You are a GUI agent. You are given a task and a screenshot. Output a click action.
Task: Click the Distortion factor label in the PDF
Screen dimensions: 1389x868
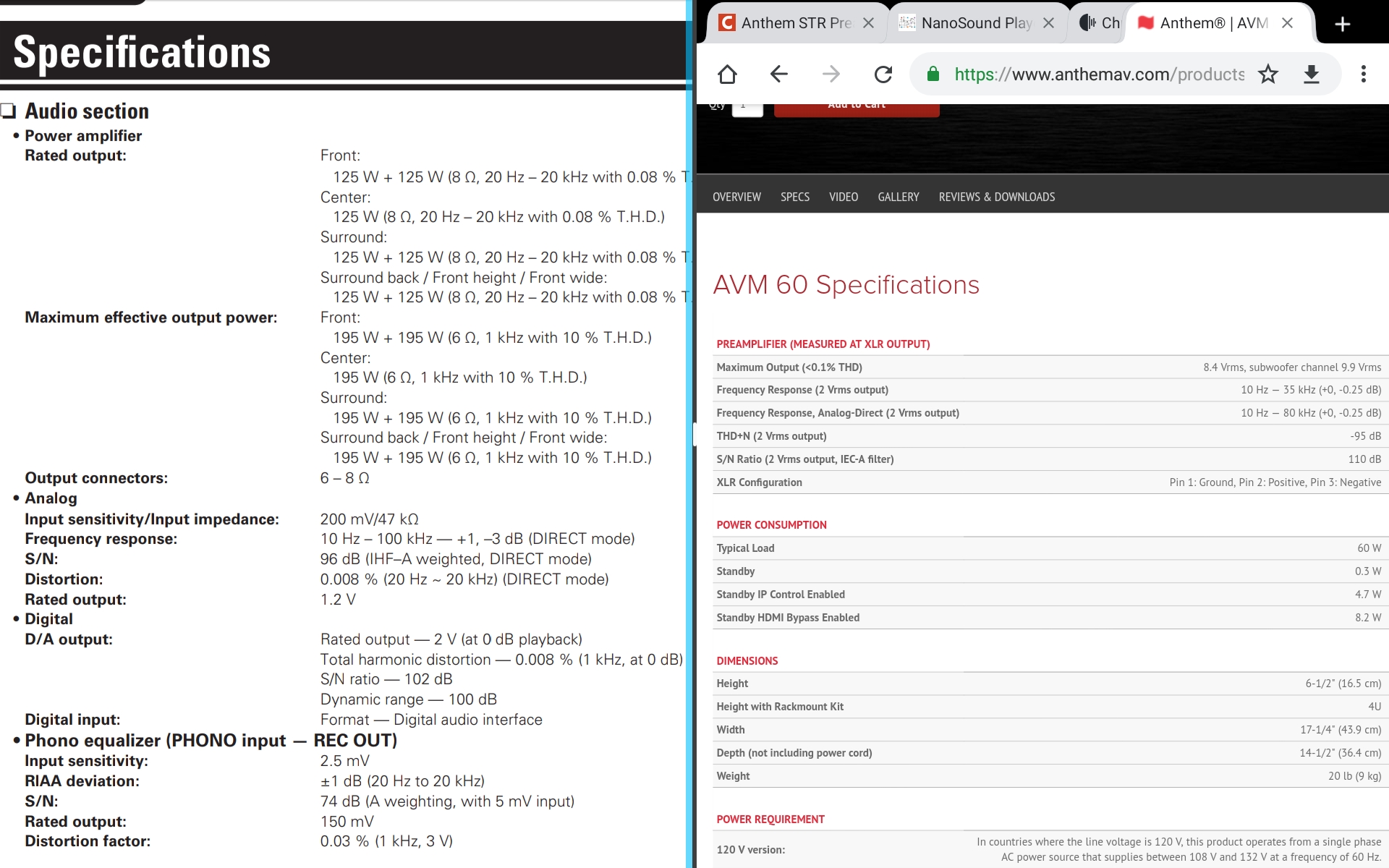pos(88,841)
